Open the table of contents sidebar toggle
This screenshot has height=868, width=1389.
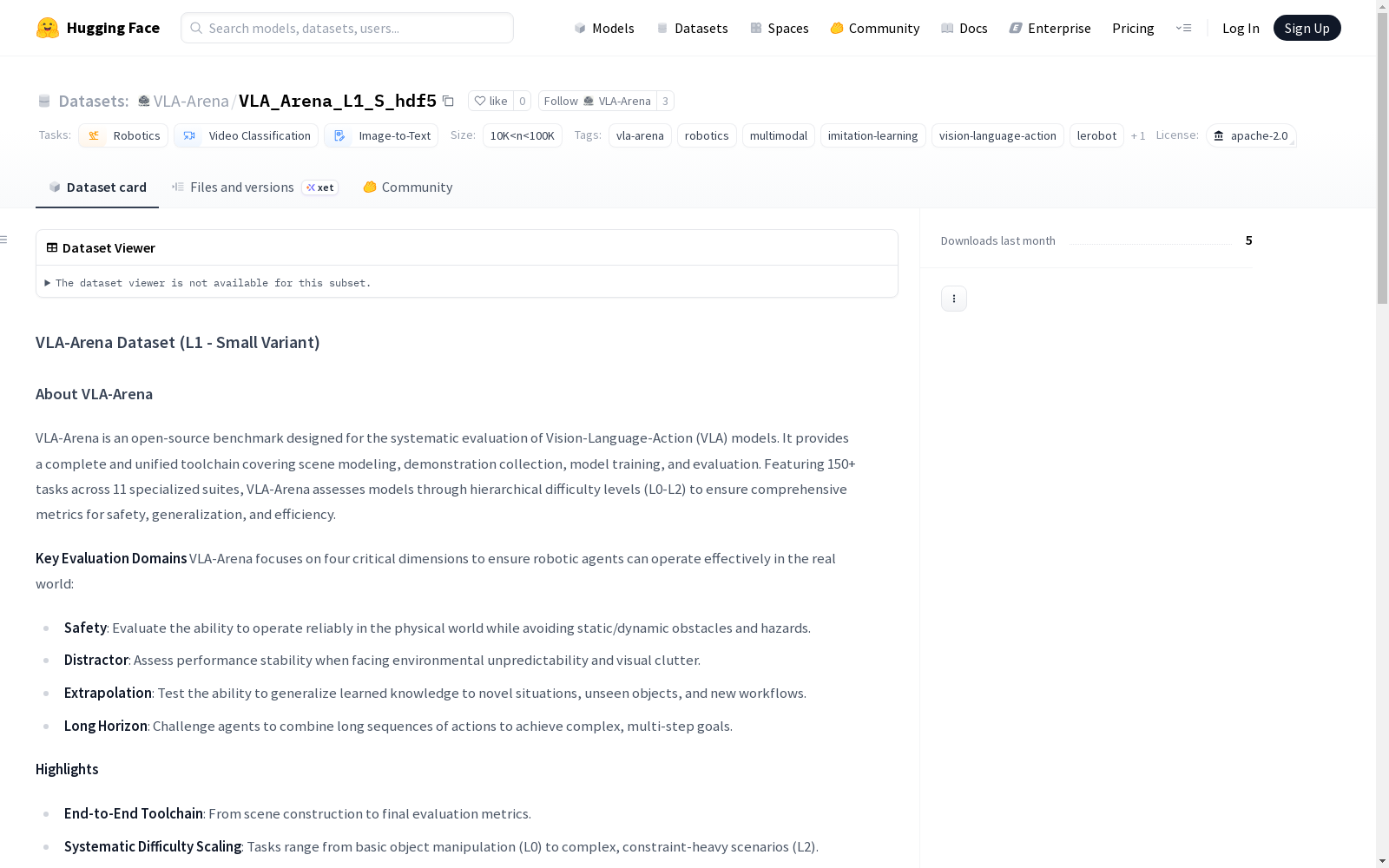click(4, 240)
